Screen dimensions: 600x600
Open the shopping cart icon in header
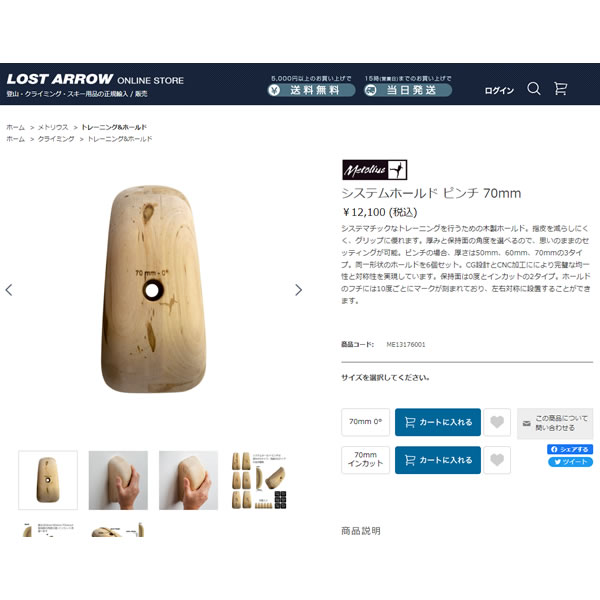(561, 89)
